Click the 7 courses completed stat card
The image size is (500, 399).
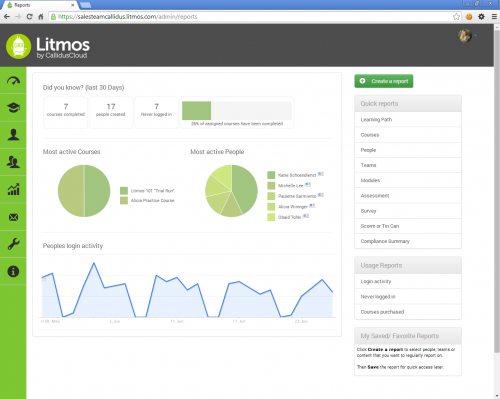66,112
